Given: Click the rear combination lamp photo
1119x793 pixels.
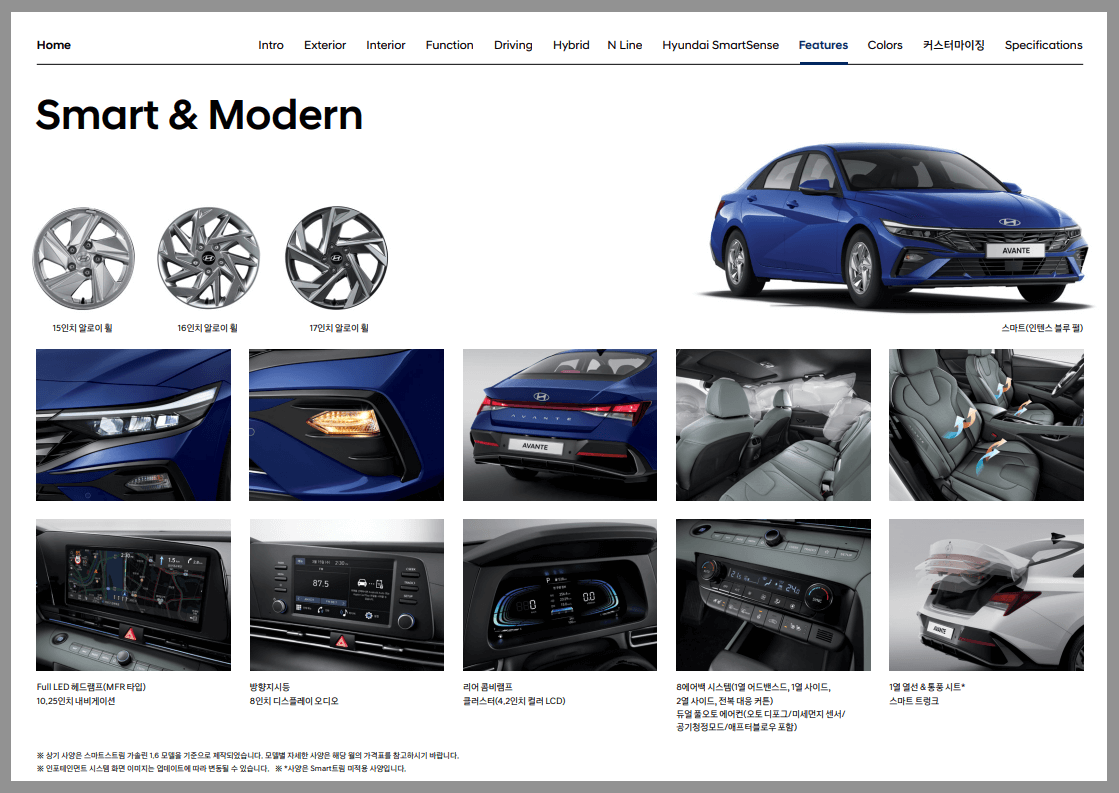Looking at the screenshot, I should pos(560,425).
